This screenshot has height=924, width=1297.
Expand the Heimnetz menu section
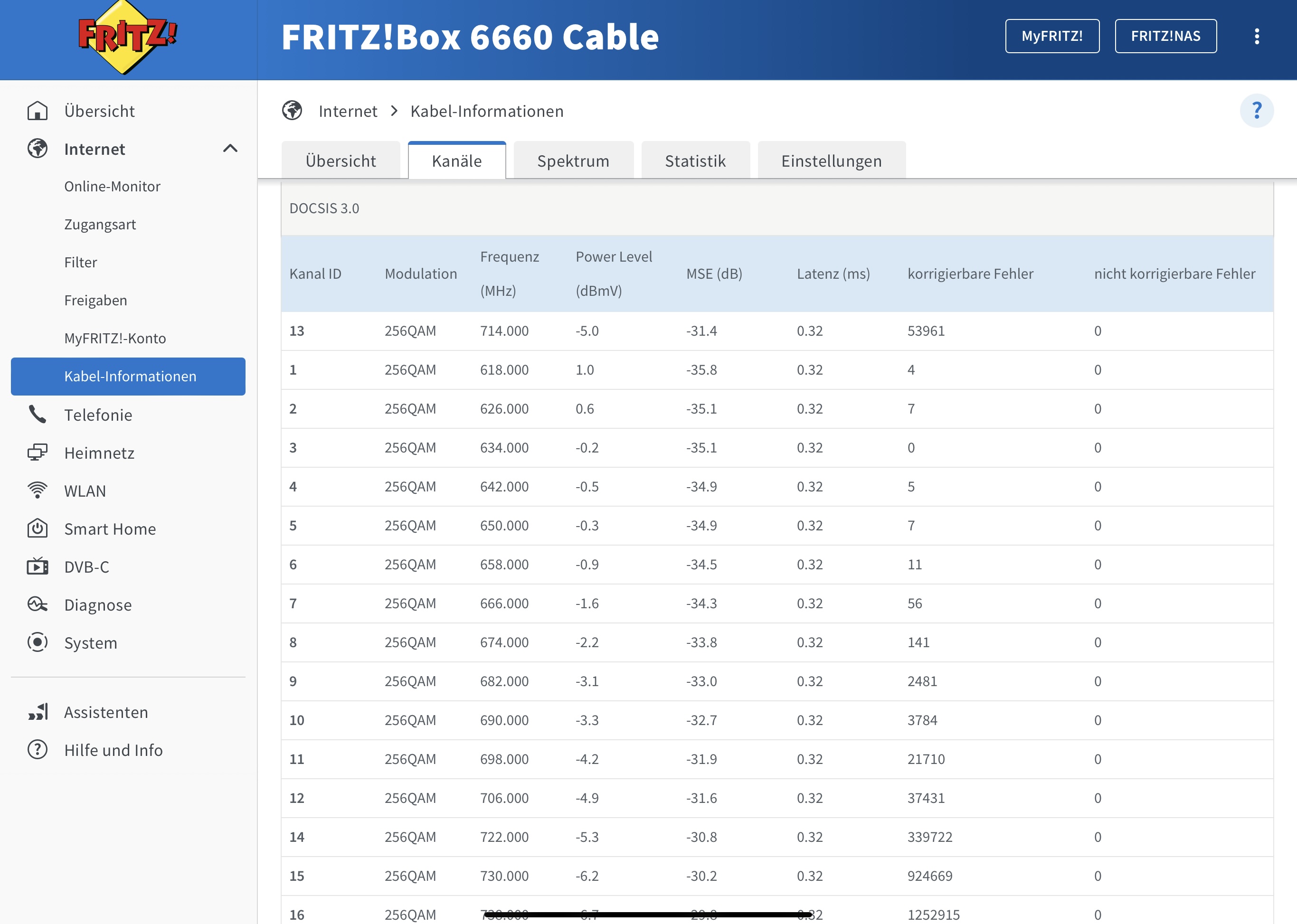99,453
